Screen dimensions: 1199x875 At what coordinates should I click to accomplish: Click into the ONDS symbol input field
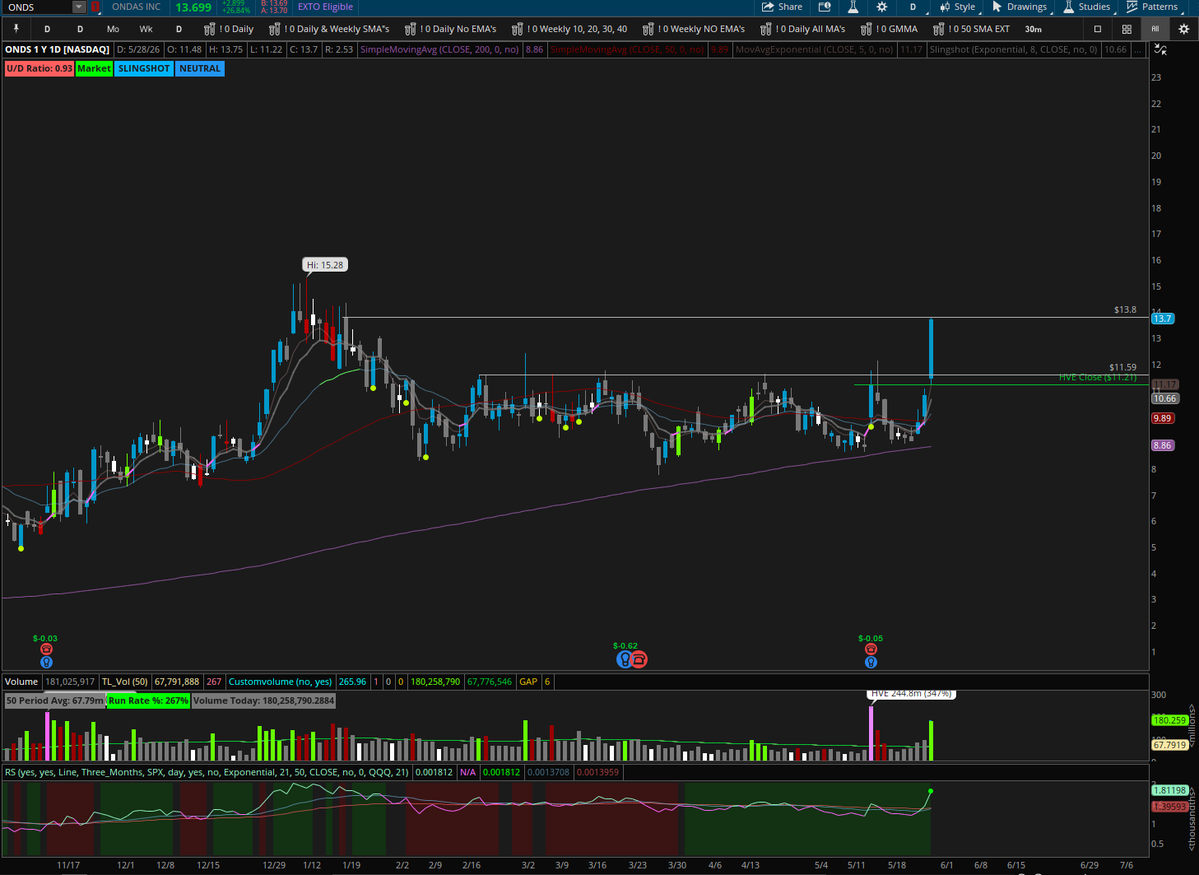pos(37,7)
